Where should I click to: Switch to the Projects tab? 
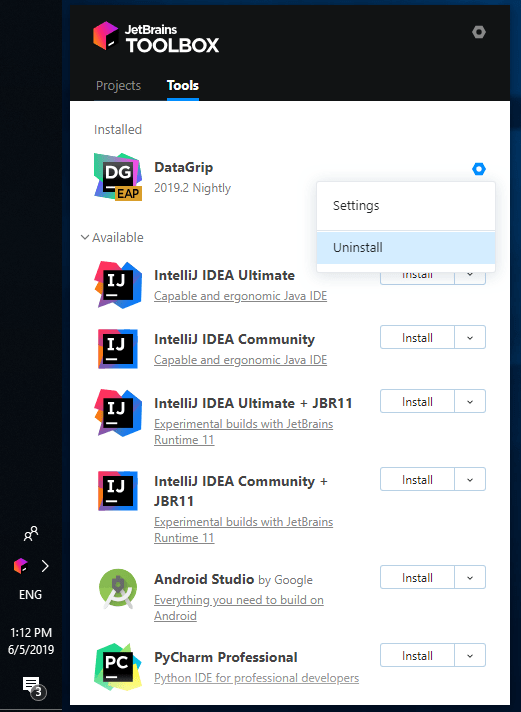coord(119,85)
